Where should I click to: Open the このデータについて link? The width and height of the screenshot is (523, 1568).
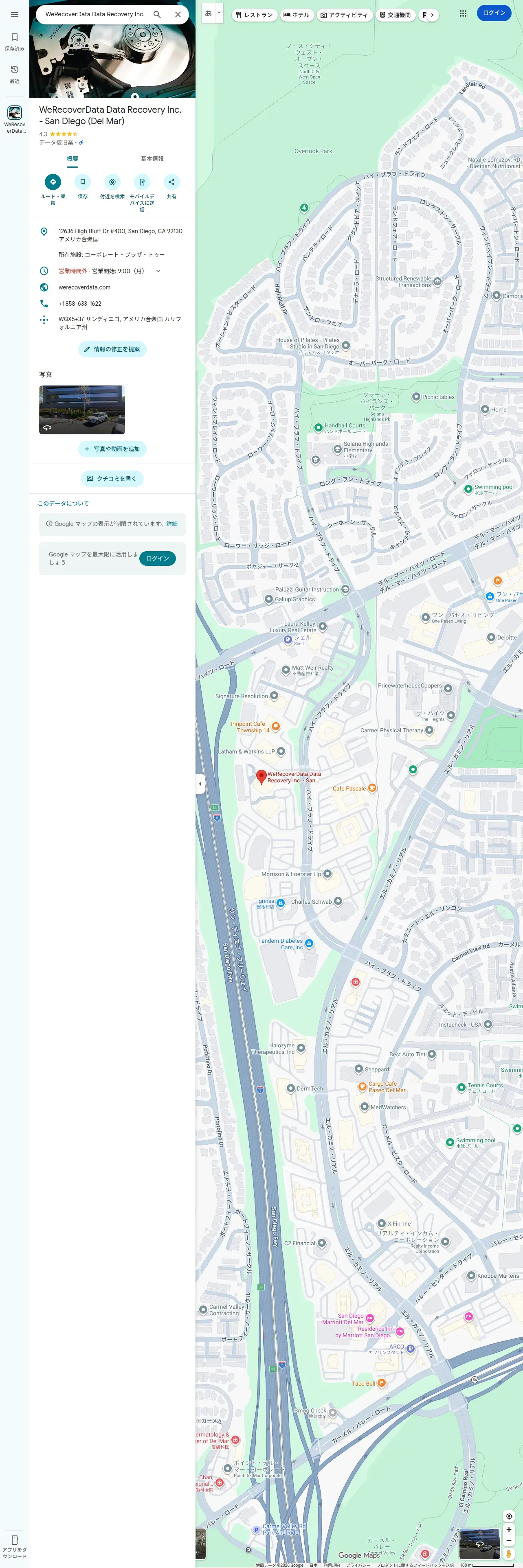pos(63,504)
